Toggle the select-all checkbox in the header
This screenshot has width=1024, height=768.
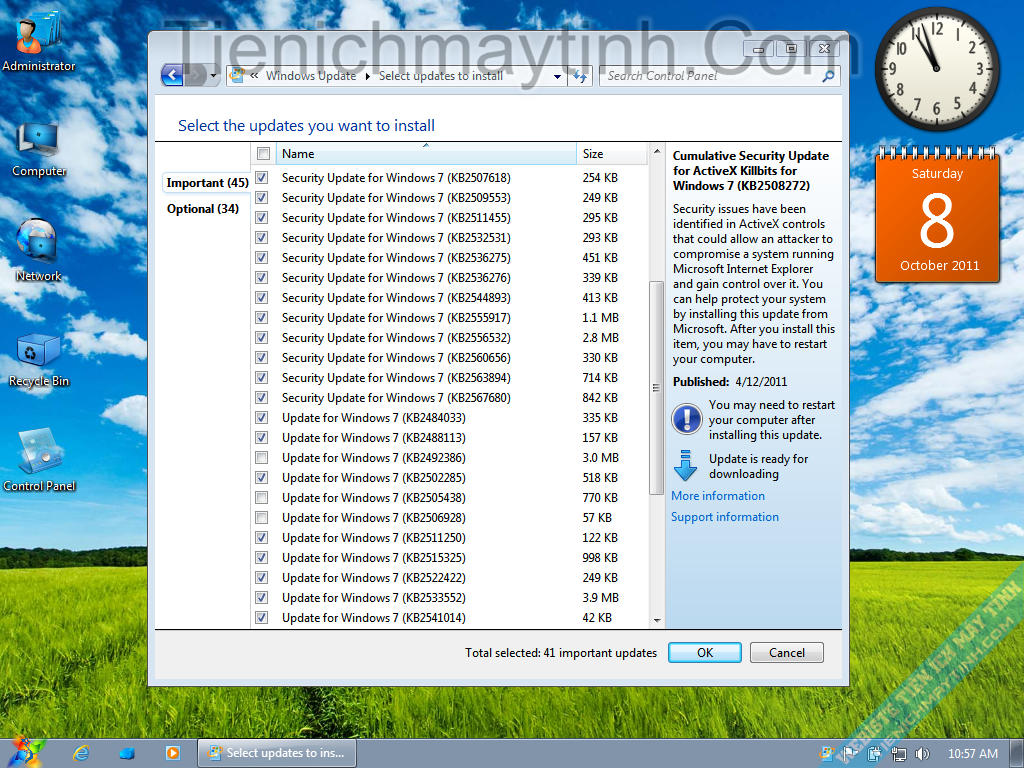tap(263, 153)
